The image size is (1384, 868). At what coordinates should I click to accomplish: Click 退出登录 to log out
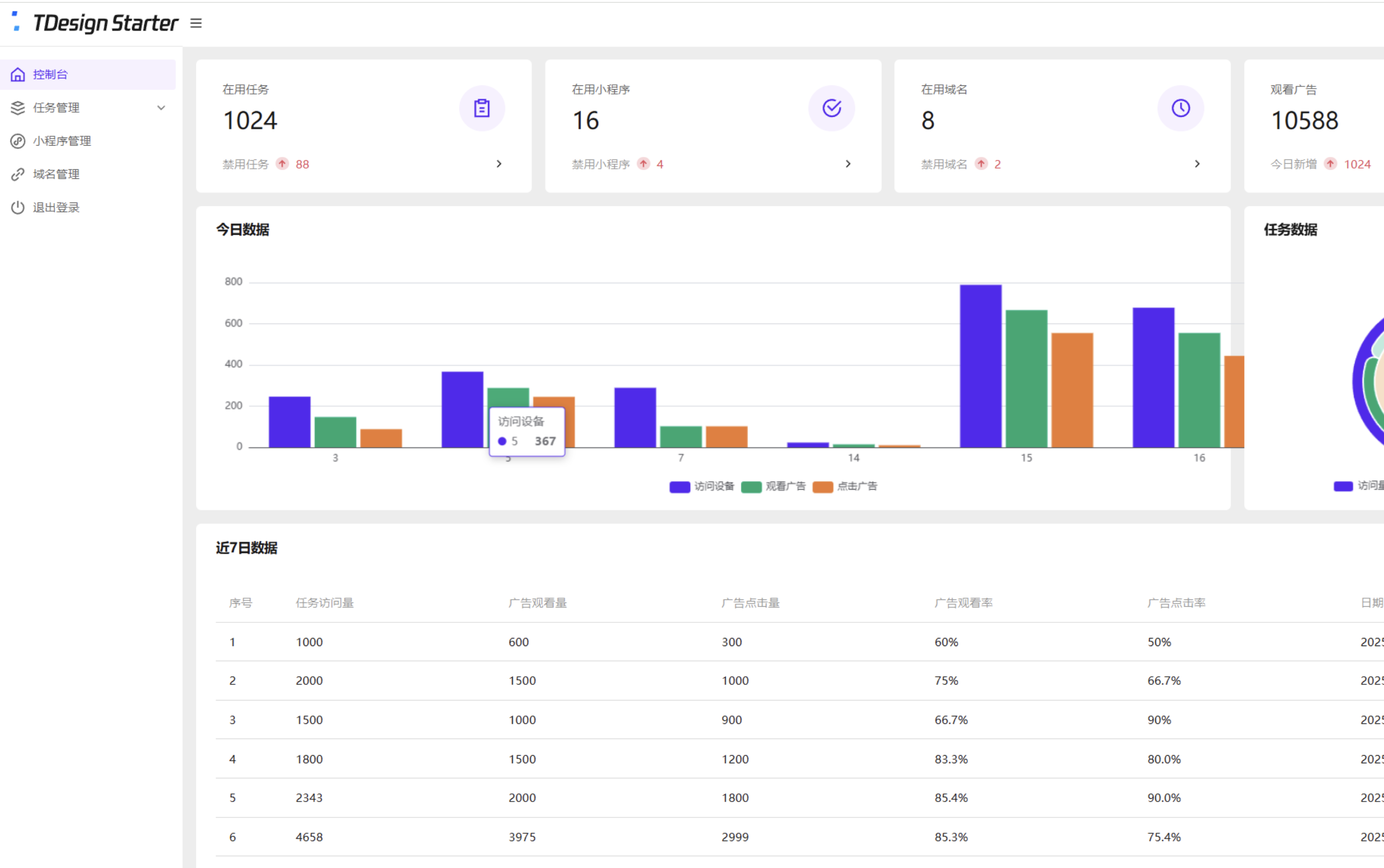pos(56,208)
